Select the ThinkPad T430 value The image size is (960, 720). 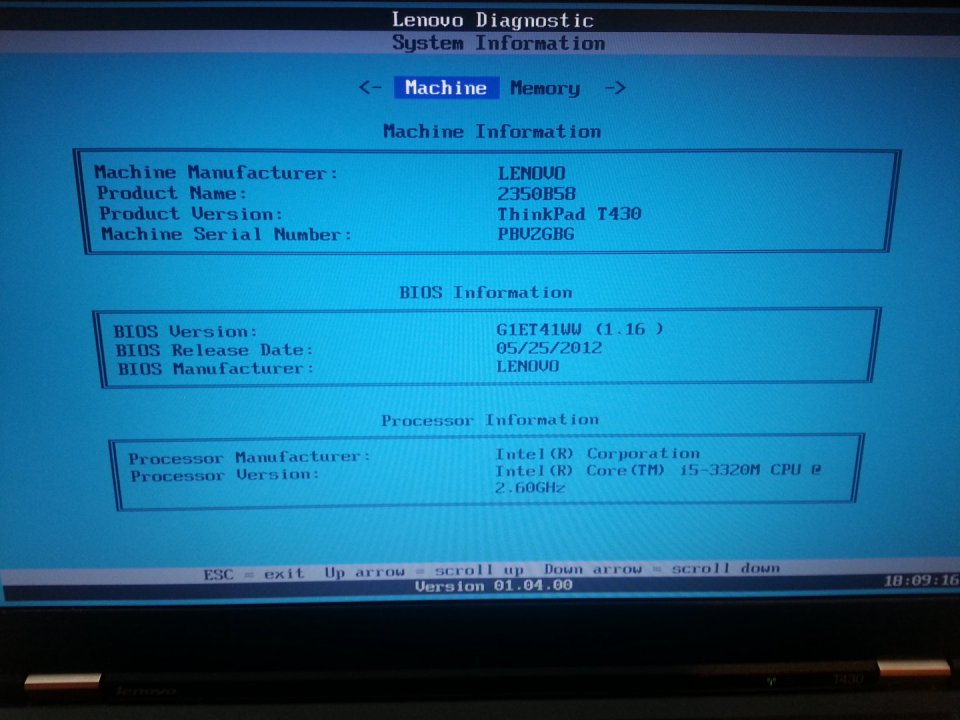[x=569, y=214]
